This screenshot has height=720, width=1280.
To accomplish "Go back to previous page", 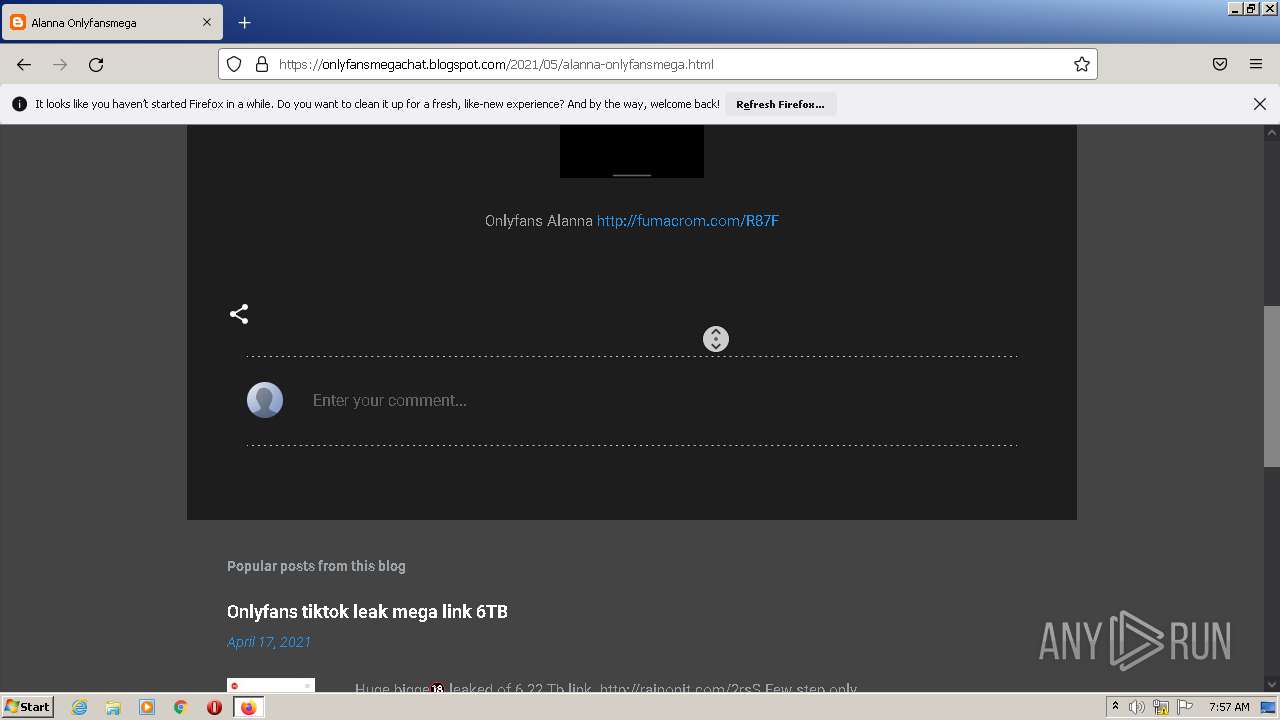I will [x=24, y=64].
